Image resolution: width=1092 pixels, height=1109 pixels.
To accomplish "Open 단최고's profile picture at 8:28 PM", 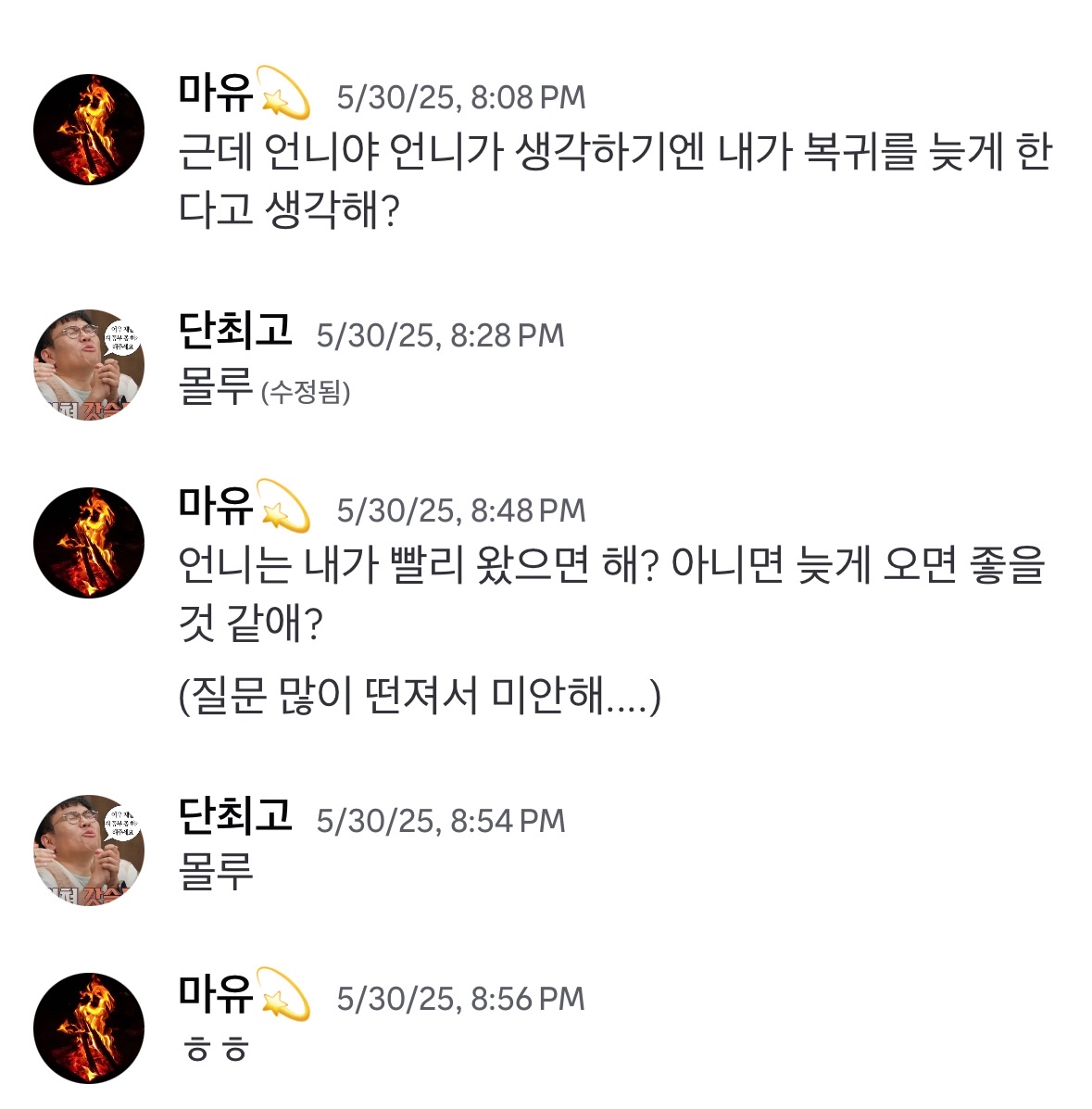I will tap(89, 365).
